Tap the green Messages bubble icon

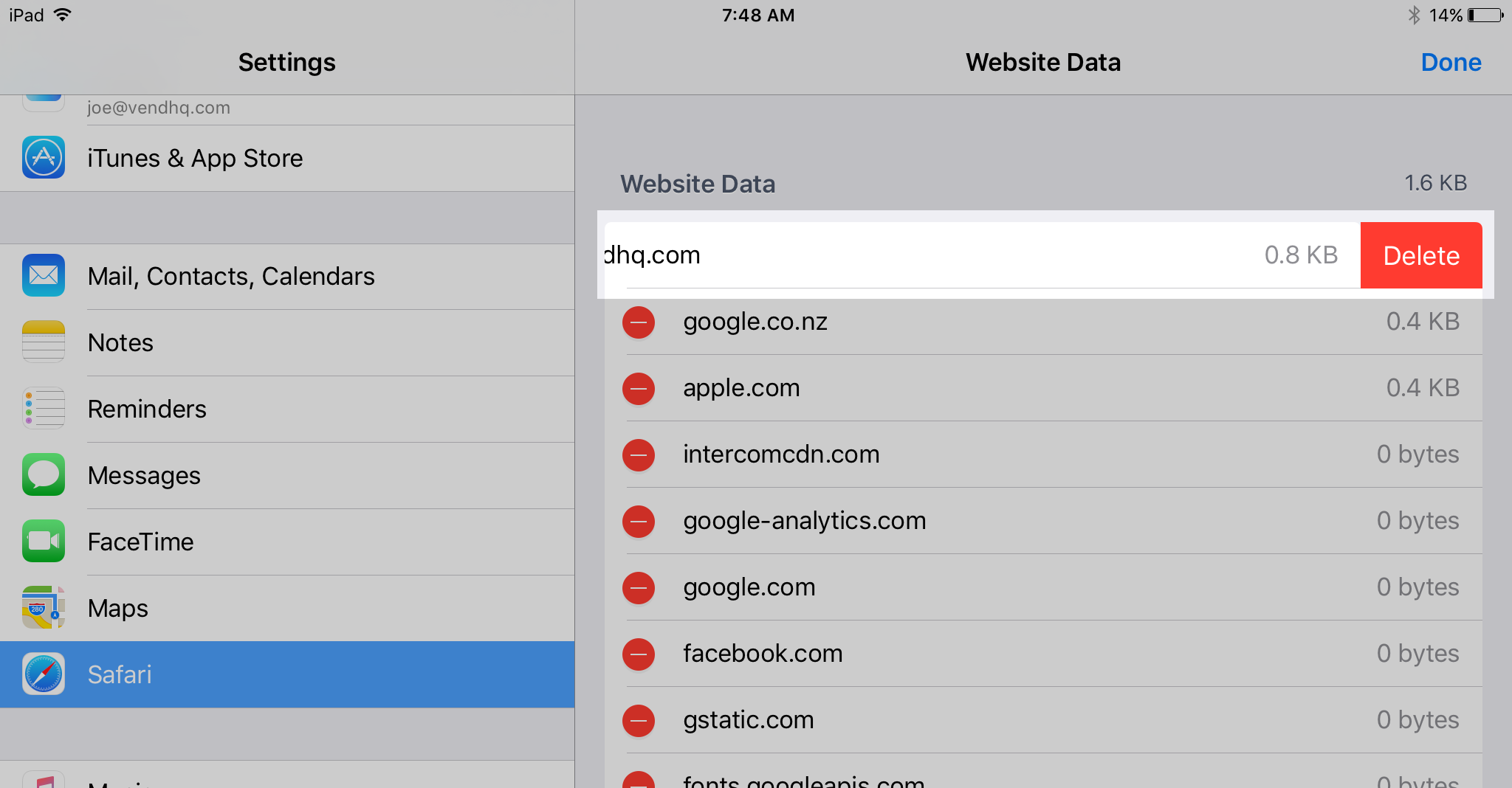[x=44, y=474]
